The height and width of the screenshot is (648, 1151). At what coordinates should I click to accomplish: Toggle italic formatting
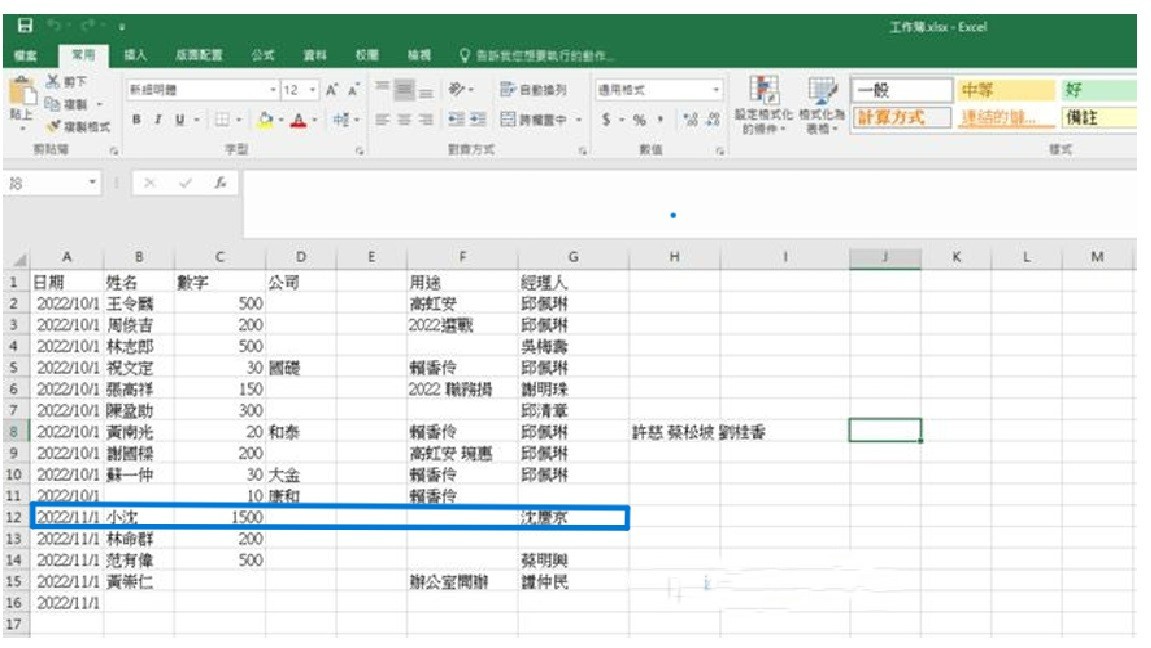pyautogui.click(x=157, y=119)
